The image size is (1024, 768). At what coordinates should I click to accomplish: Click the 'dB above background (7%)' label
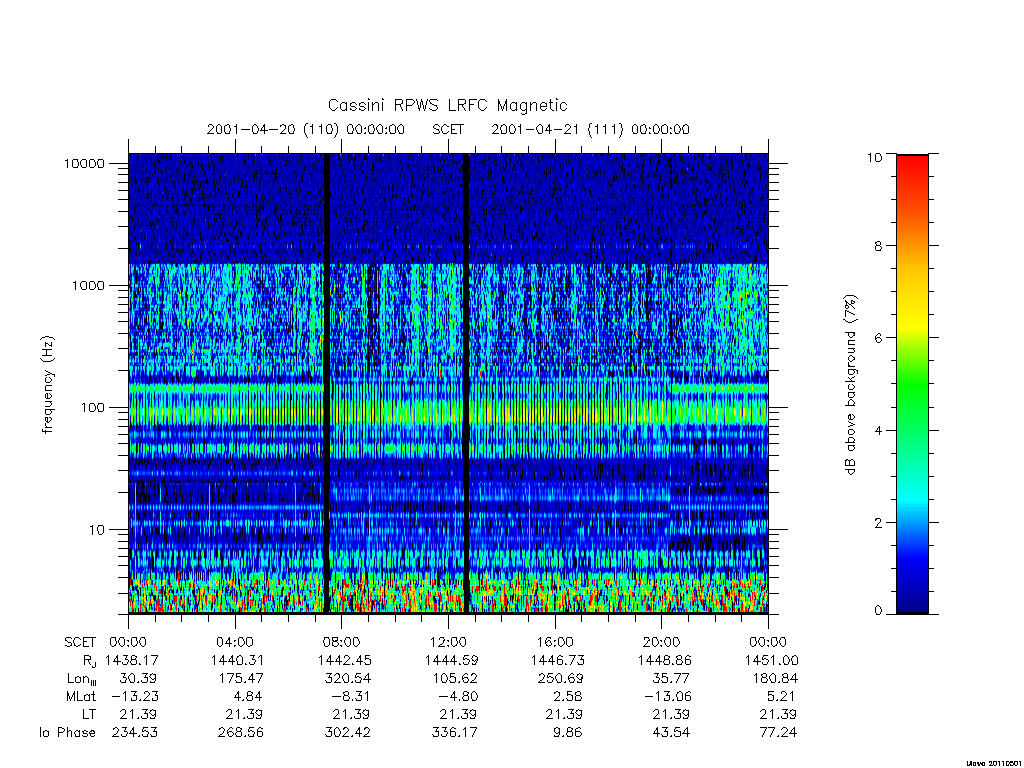pyautogui.click(x=850, y=385)
